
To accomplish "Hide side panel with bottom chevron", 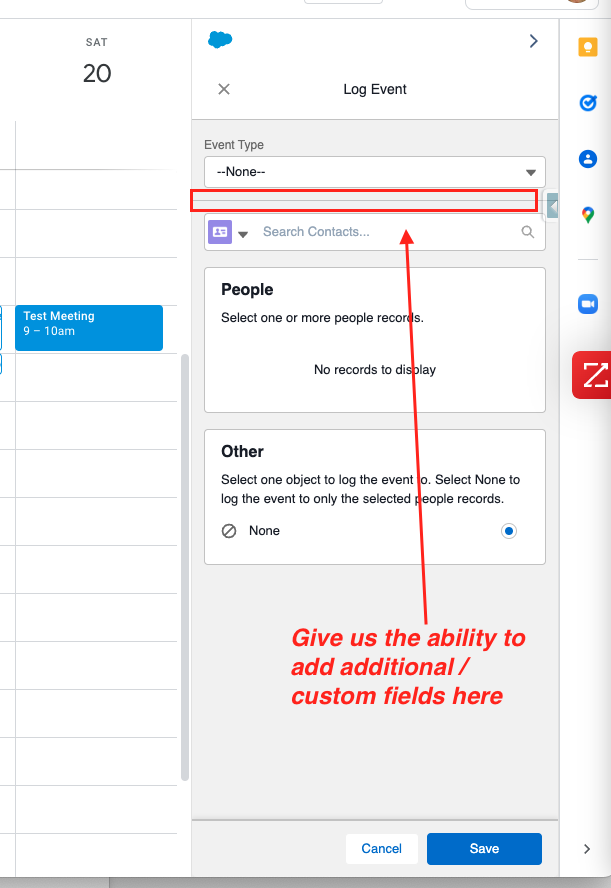I will click(x=587, y=848).
